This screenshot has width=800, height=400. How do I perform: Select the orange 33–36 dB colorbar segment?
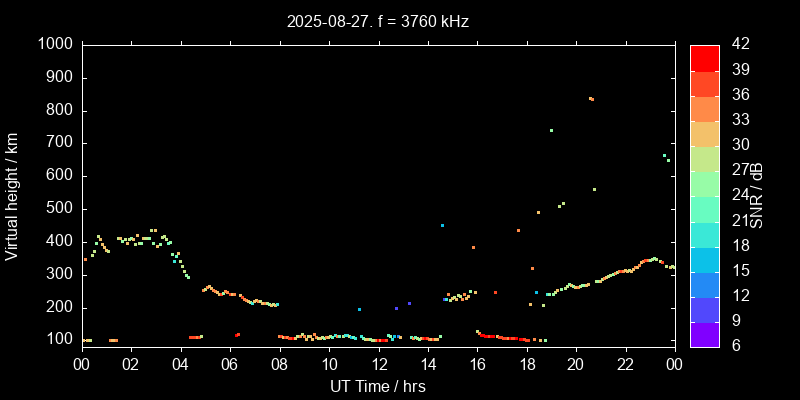pyautogui.click(x=705, y=108)
